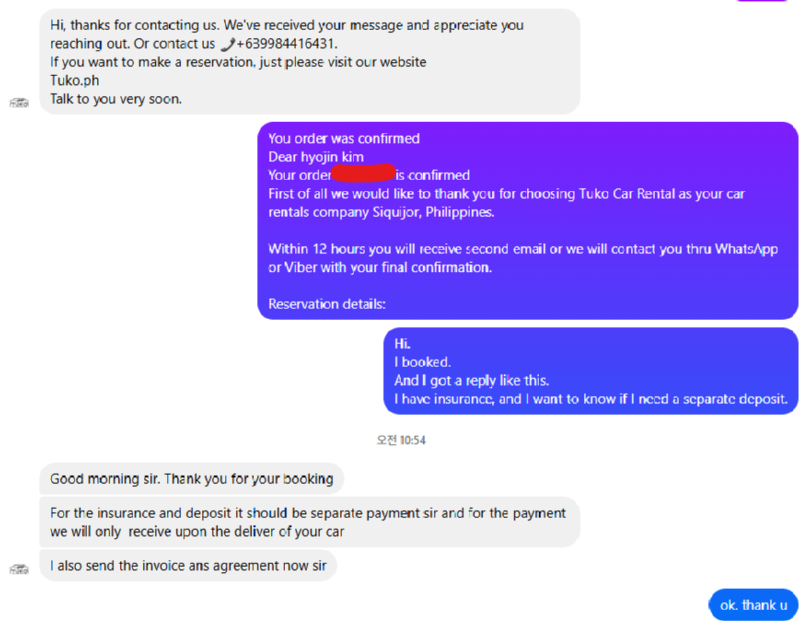Image resolution: width=800 pixels, height=627 pixels.
Task: Click the 오전 10:54 timestamp
Action: coord(401,440)
